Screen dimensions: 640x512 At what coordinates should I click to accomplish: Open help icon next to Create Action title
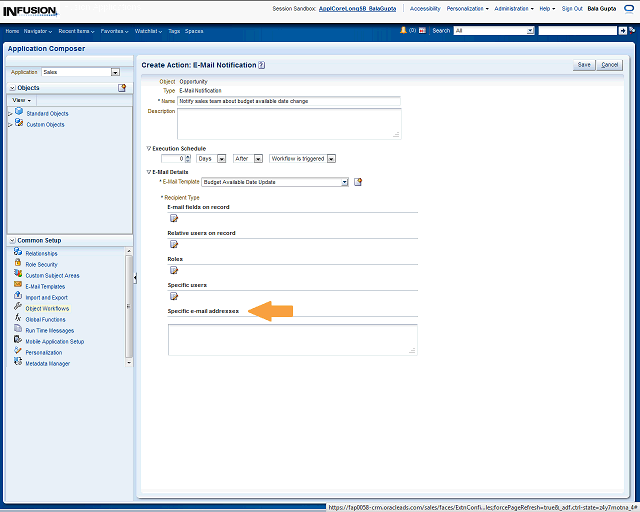[262, 65]
